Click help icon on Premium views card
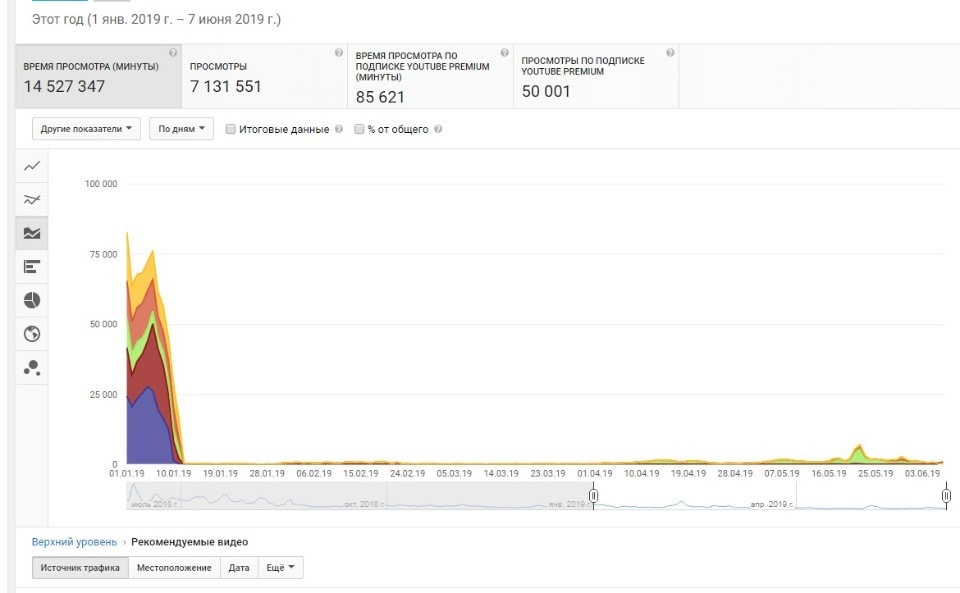 click(x=670, y=53)
